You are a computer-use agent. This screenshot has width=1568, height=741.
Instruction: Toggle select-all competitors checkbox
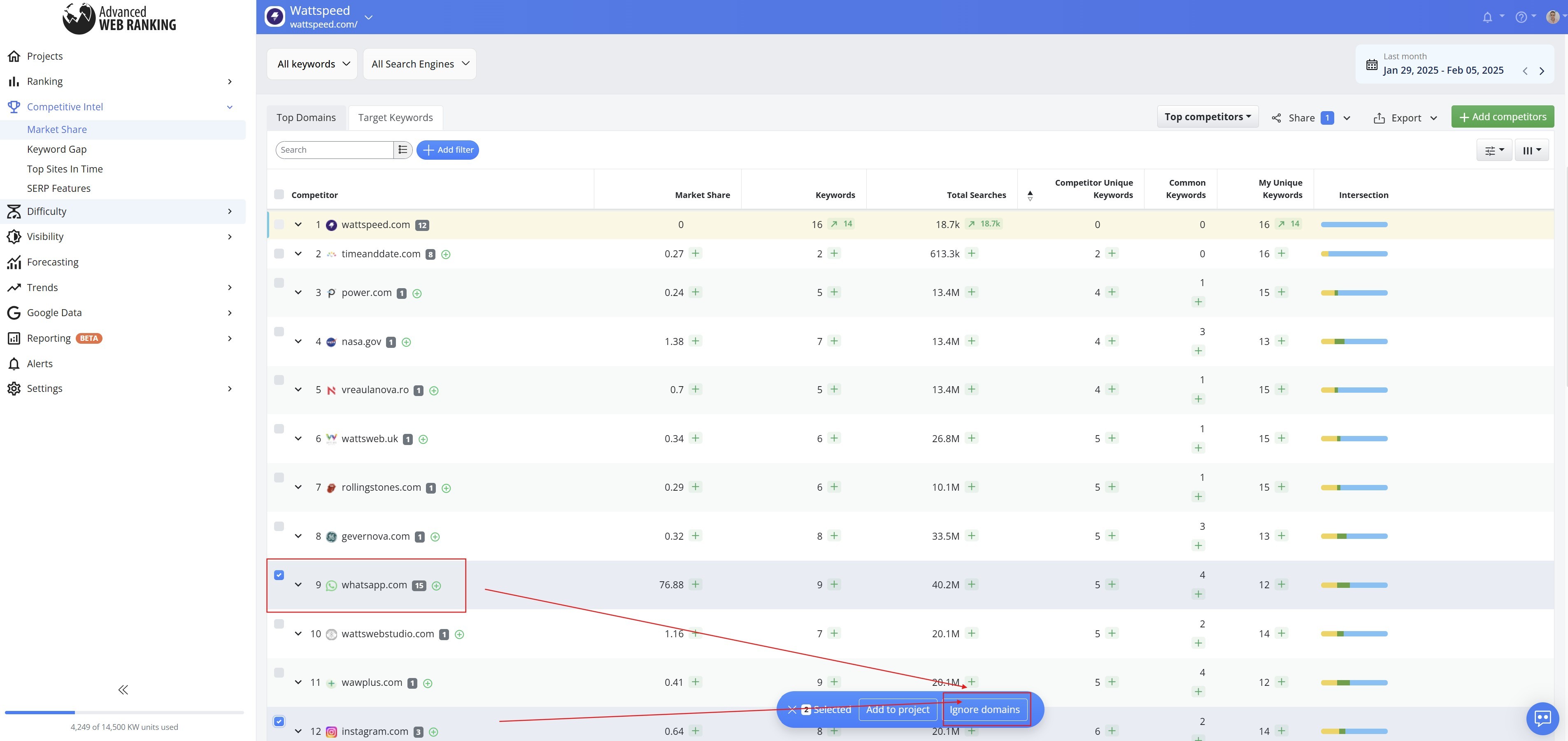click(279, 194)
